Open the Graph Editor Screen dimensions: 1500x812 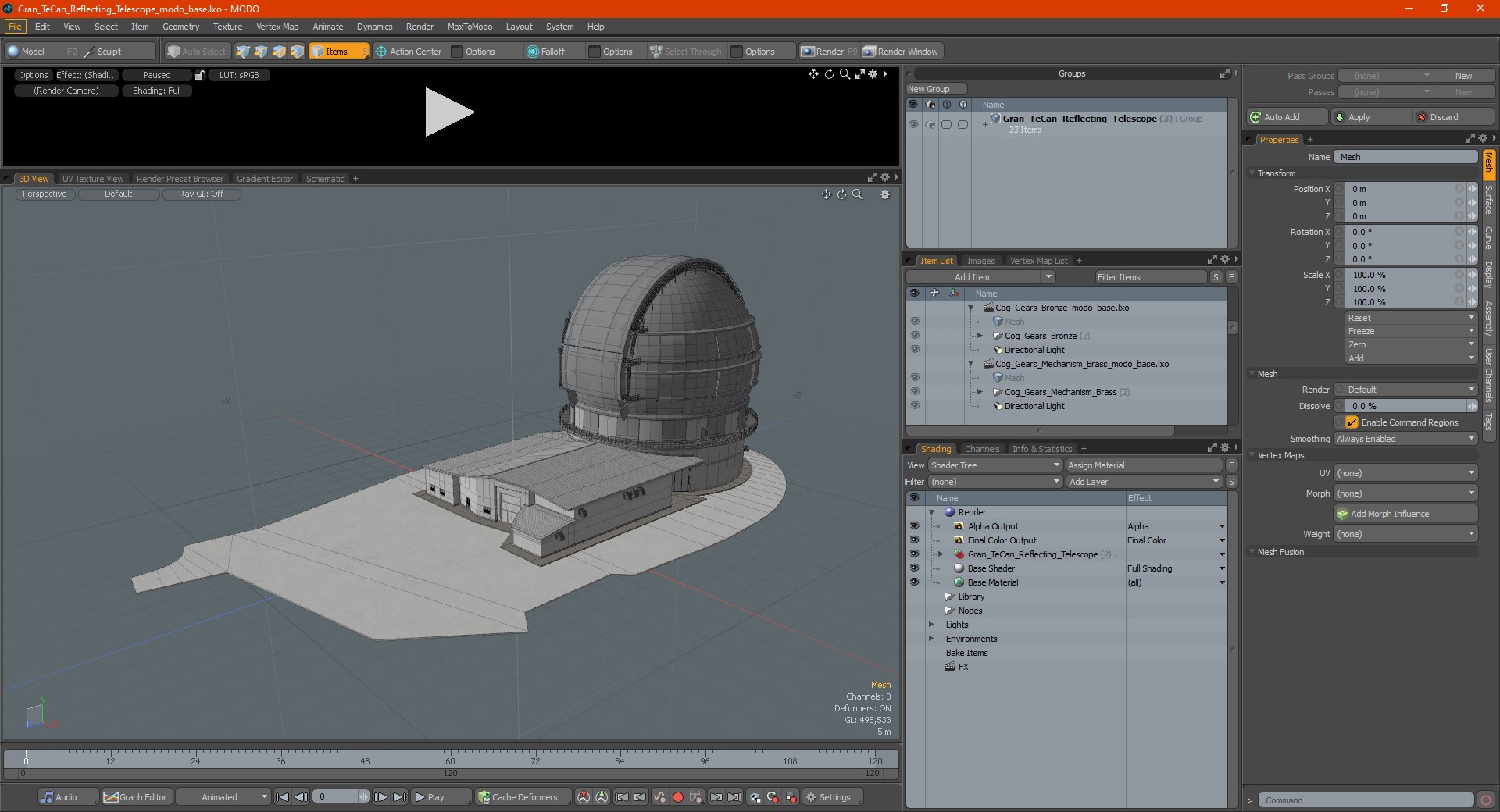pyautogui.click(x=135, y=797)
